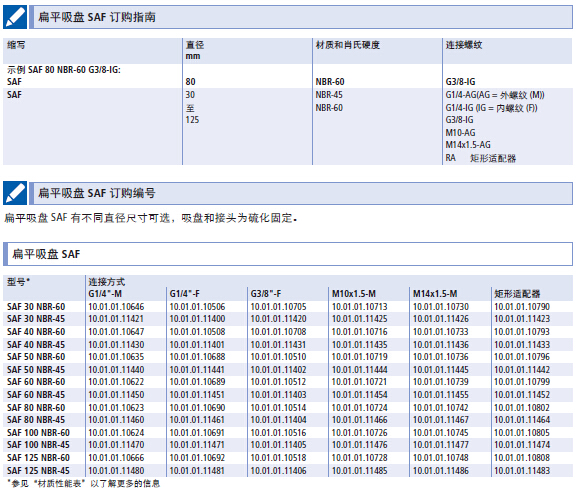
Task: Select the M14x1.5-M column header
Action: click(435, 294)
